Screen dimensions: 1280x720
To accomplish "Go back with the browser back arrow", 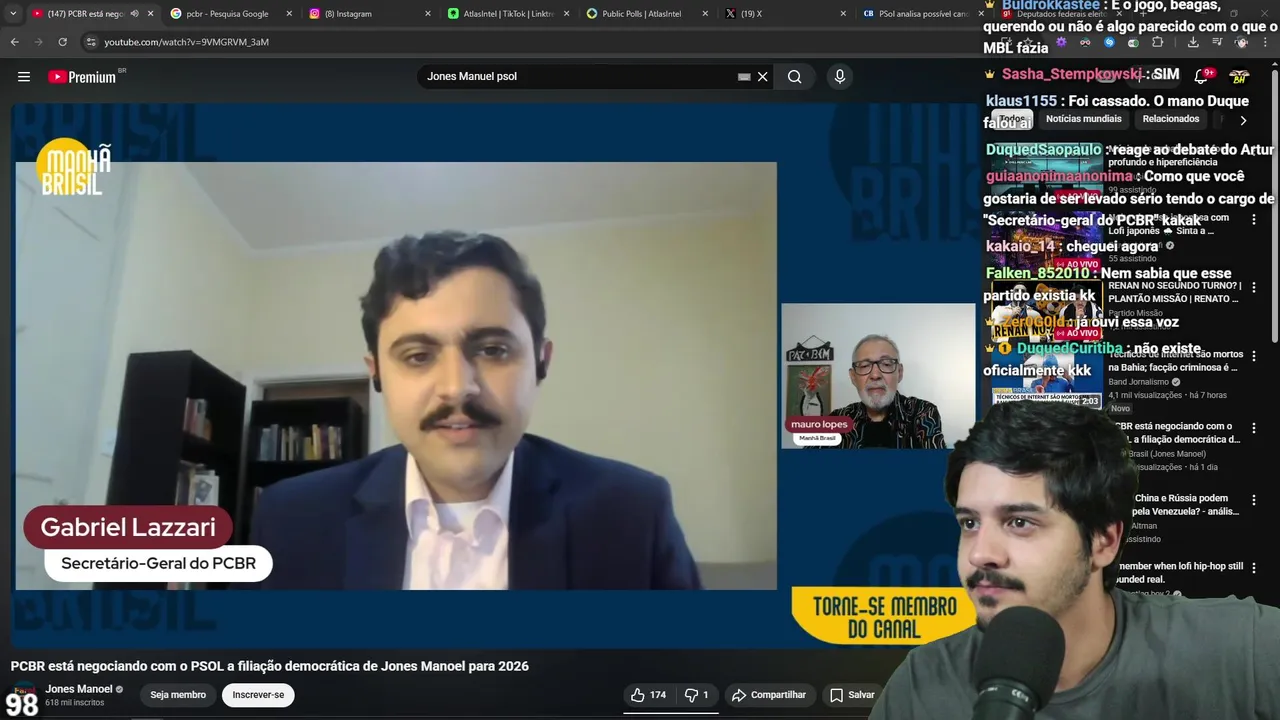I will (x=14, y=42).
